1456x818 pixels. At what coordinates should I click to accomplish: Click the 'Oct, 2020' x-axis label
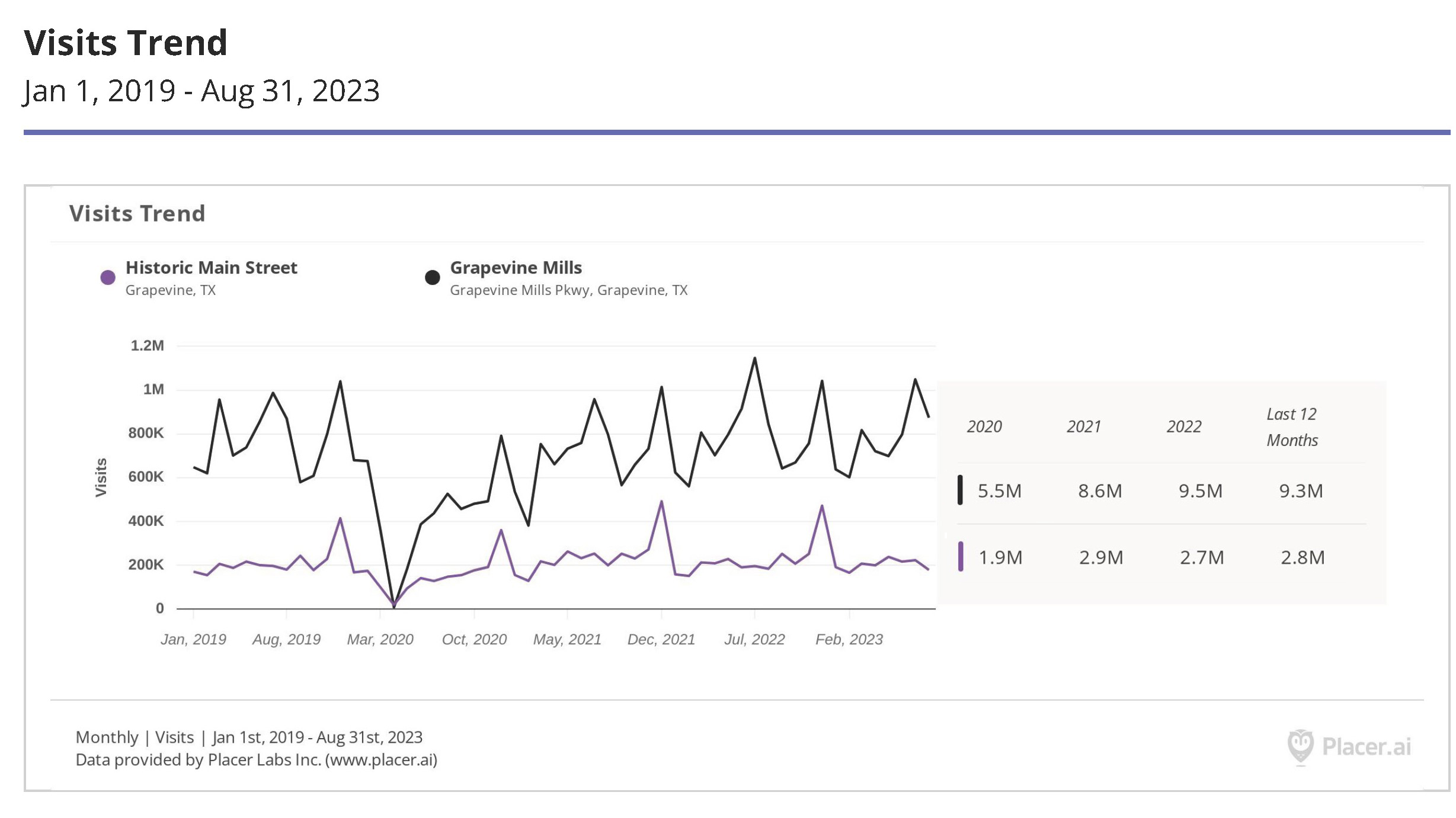click(x=474, y=640)
